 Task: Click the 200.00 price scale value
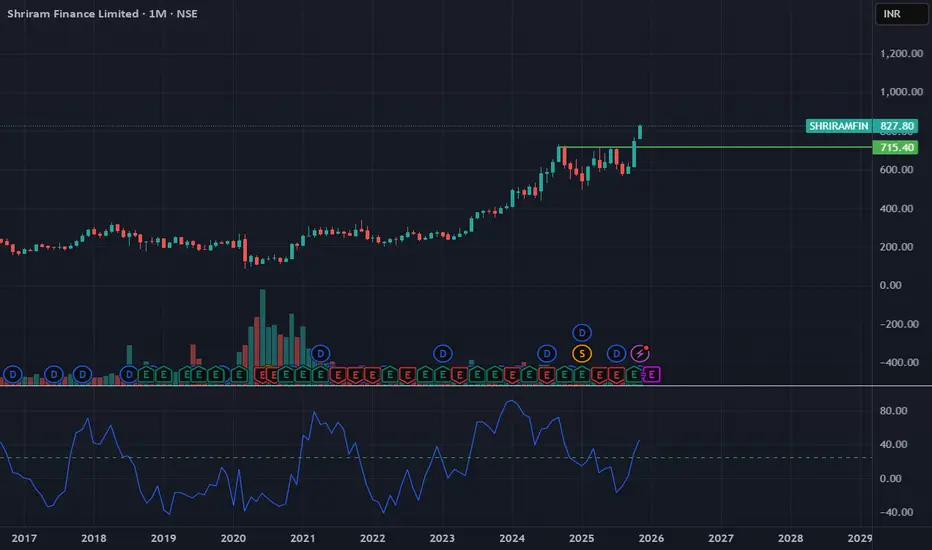tap(896, 247)
